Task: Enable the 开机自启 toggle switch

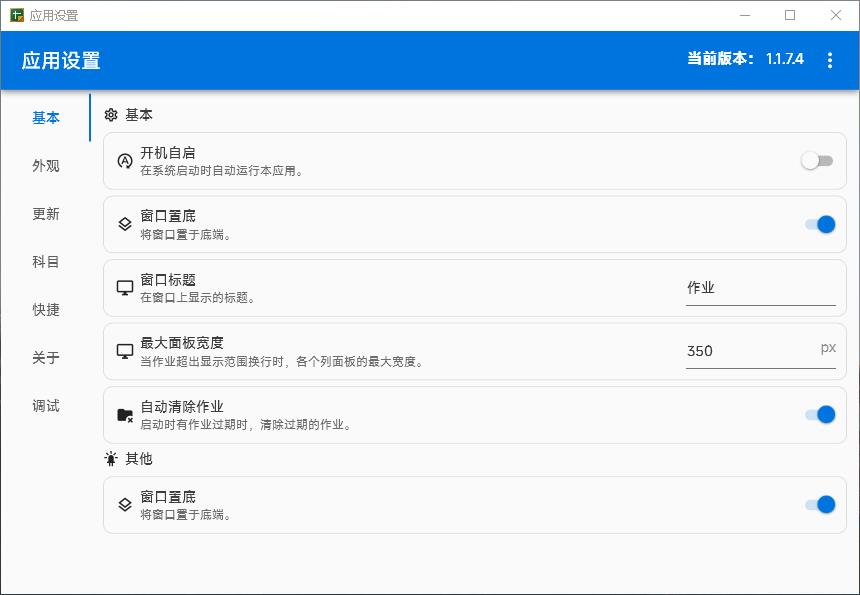Action: coord(817,161)
